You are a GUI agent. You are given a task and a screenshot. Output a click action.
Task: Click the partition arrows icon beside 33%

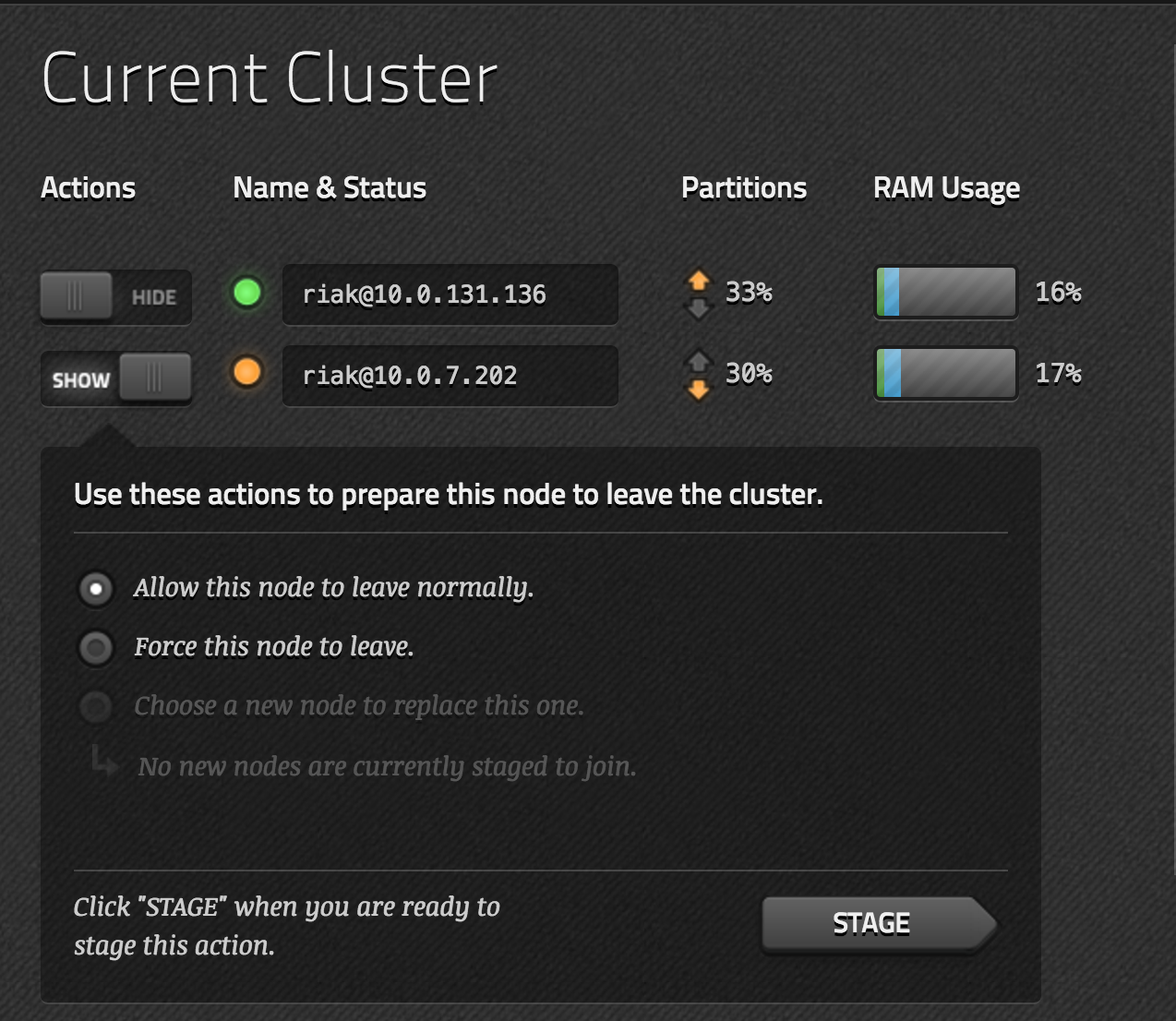coord(699,293)
